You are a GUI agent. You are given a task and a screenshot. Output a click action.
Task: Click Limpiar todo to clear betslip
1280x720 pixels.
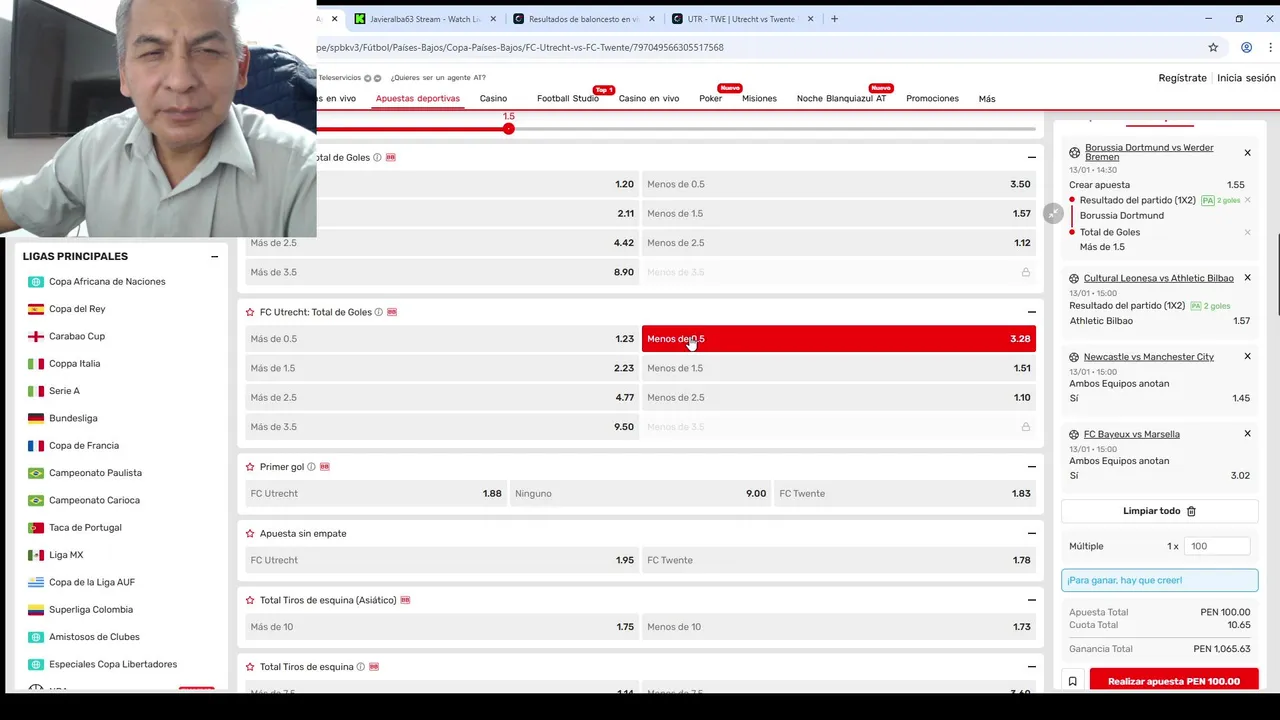click(x=1159, y=511)
